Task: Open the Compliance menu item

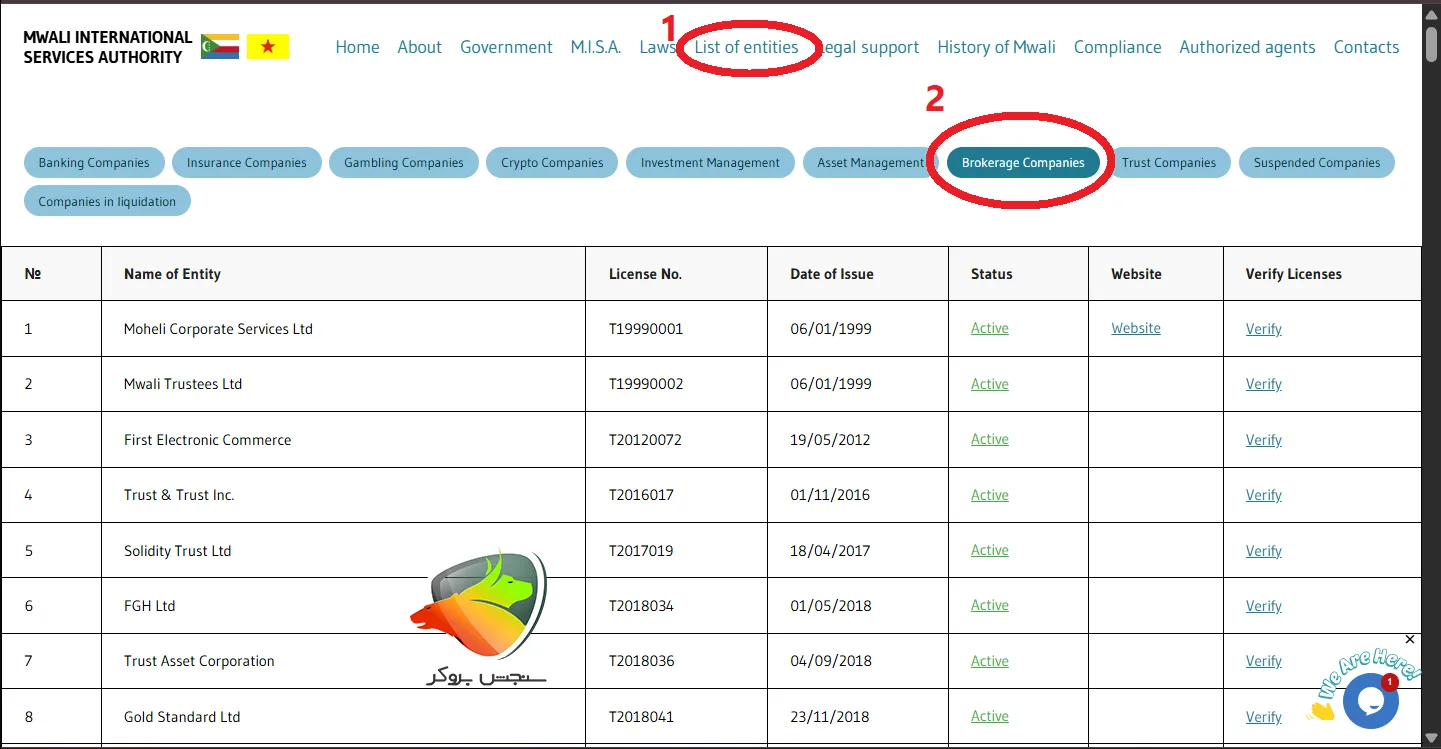Action: (1117, 47)
